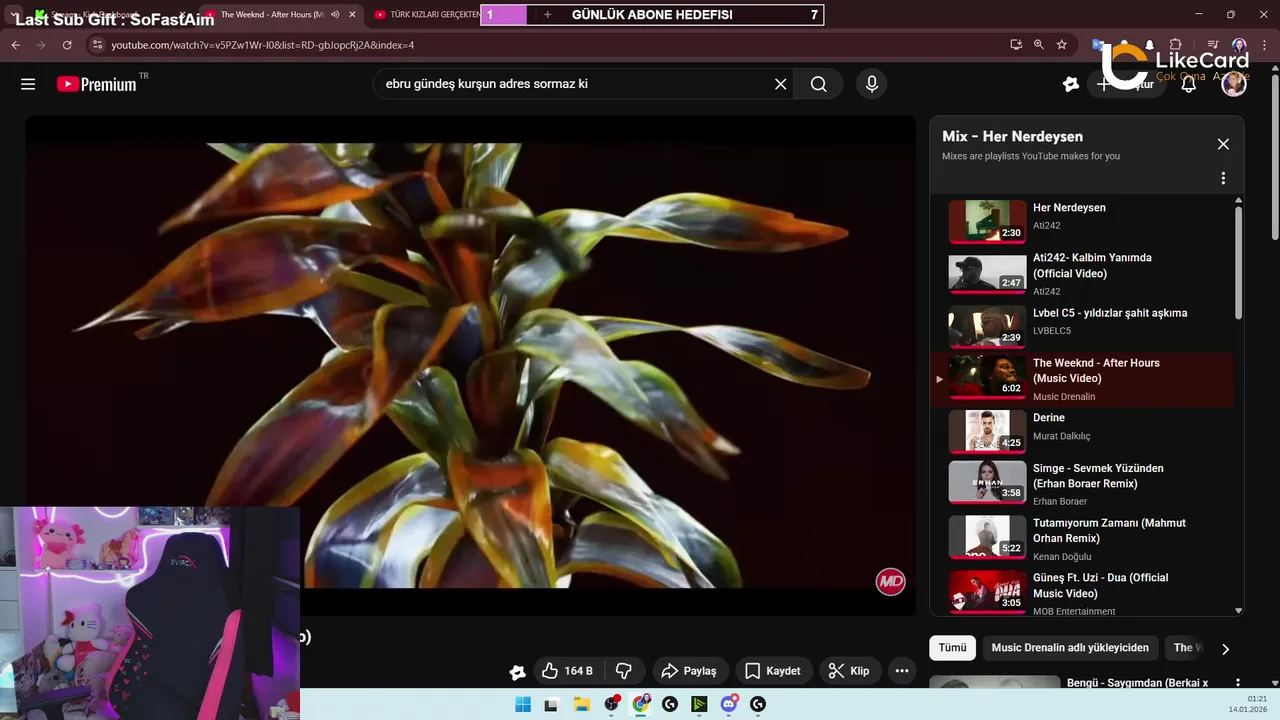Open more actions ellipsis below video
The width and height of the screenshot is (1280, 720).
902,671
